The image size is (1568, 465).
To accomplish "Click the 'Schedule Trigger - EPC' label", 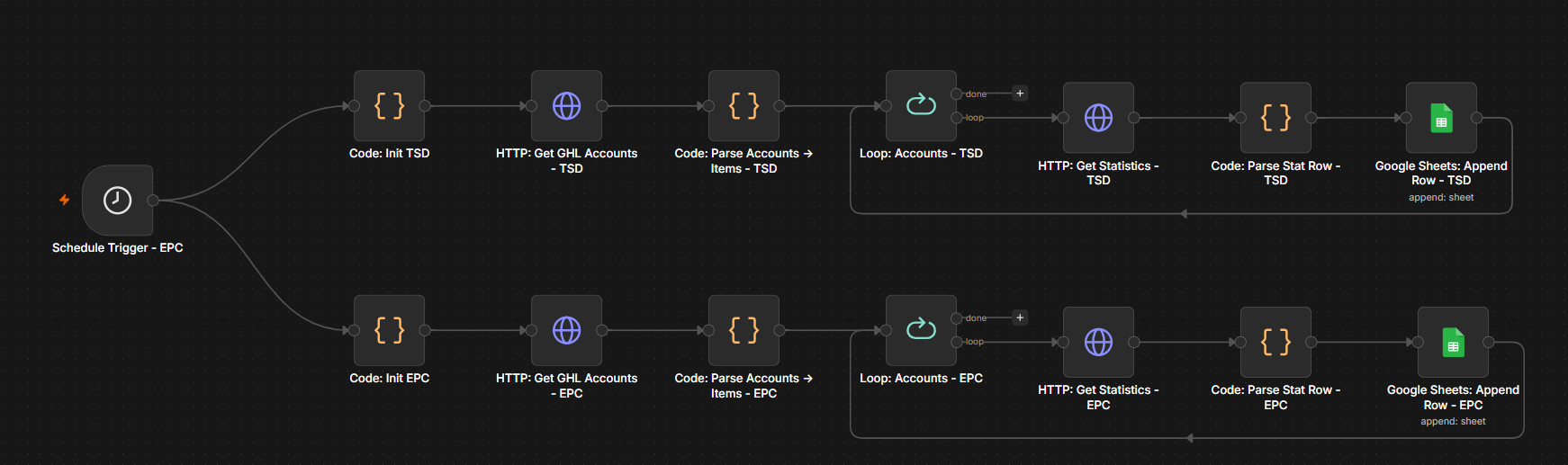I will 118,247.
